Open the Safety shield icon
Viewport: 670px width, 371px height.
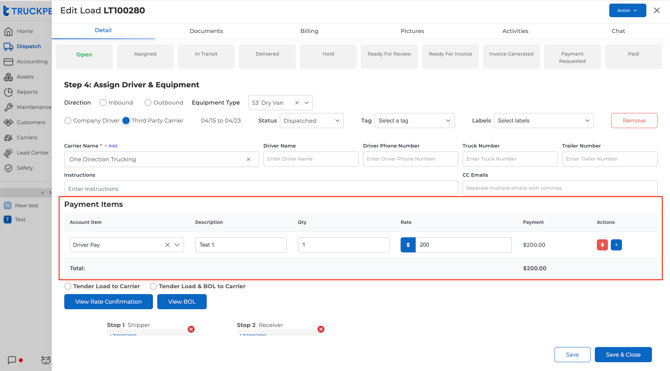point(8,168)
